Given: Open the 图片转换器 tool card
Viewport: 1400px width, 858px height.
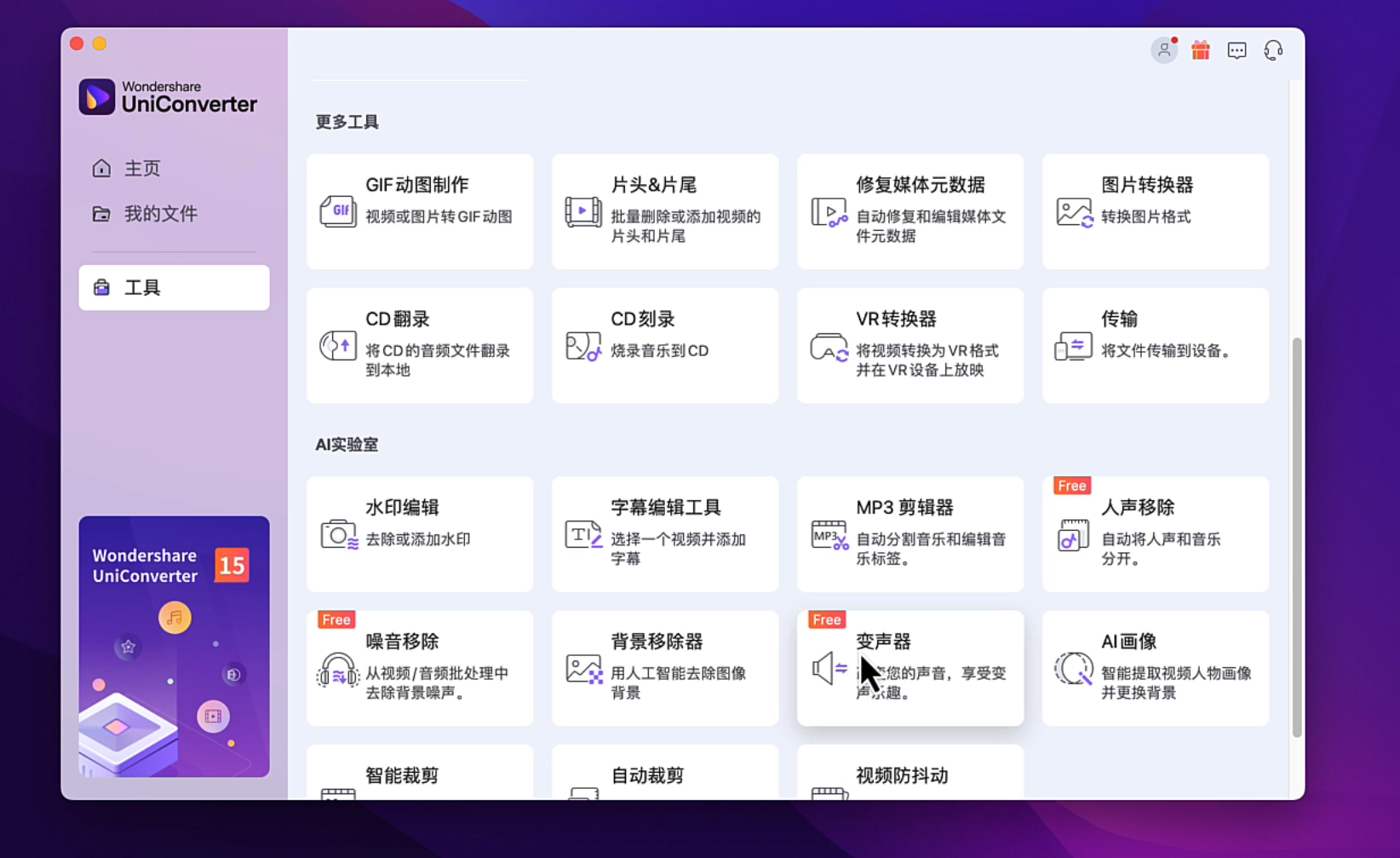Looking at the screenshot, I should click(x=1155, y=211).
